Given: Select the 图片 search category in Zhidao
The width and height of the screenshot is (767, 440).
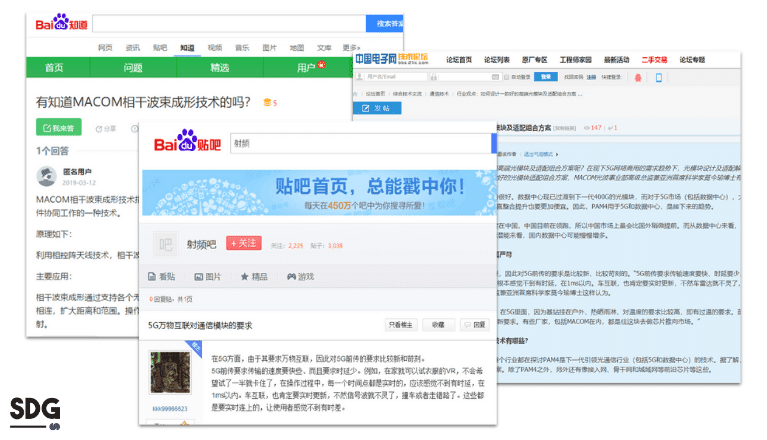Looking at the screenshot, I should click(270, 47).
